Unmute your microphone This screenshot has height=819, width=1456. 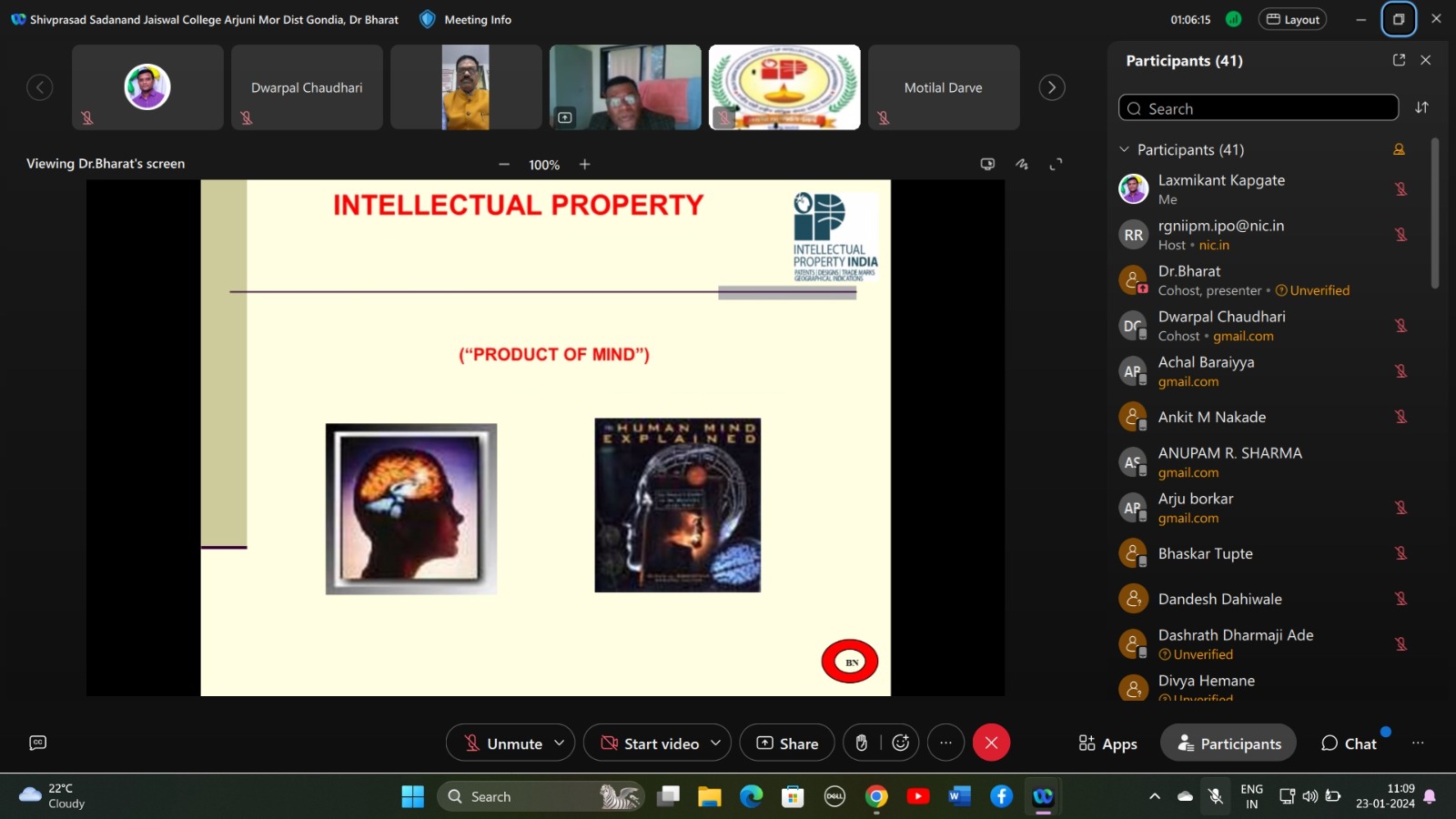coord(503,743)
